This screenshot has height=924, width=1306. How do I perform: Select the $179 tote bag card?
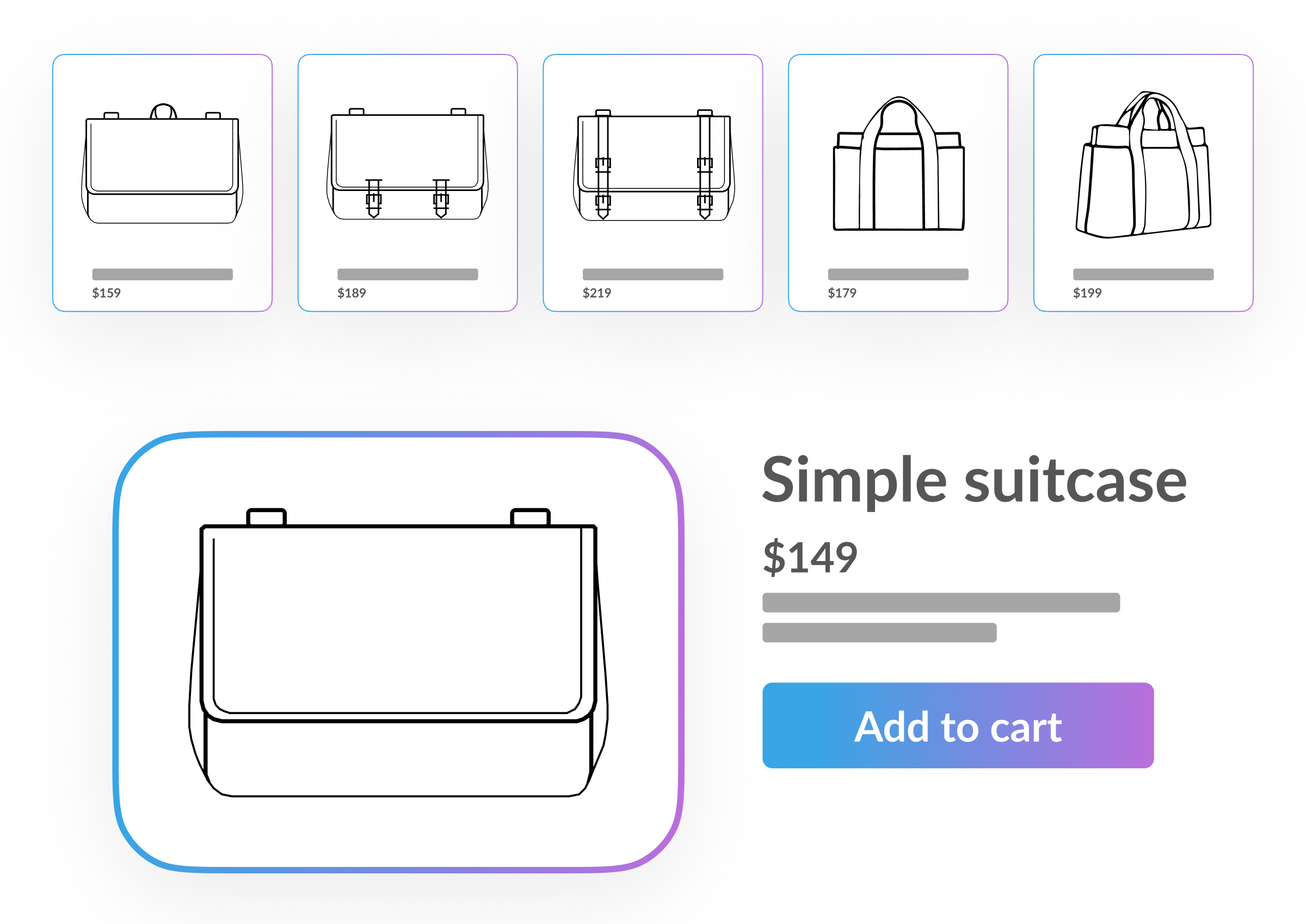click(x=897, y=183)
